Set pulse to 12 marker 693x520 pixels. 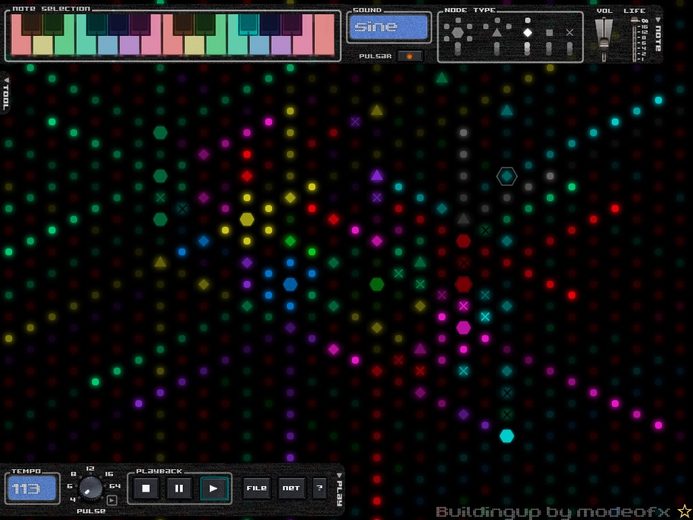point(90,468)
